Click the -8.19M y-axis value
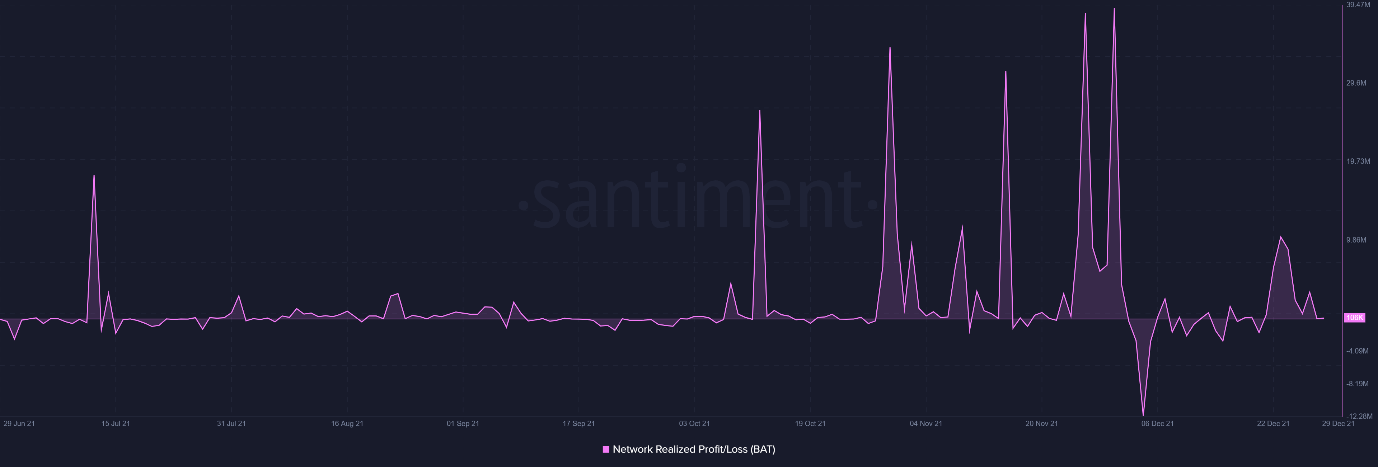This screenshot has height=467, width=1378. (1357, 383)
